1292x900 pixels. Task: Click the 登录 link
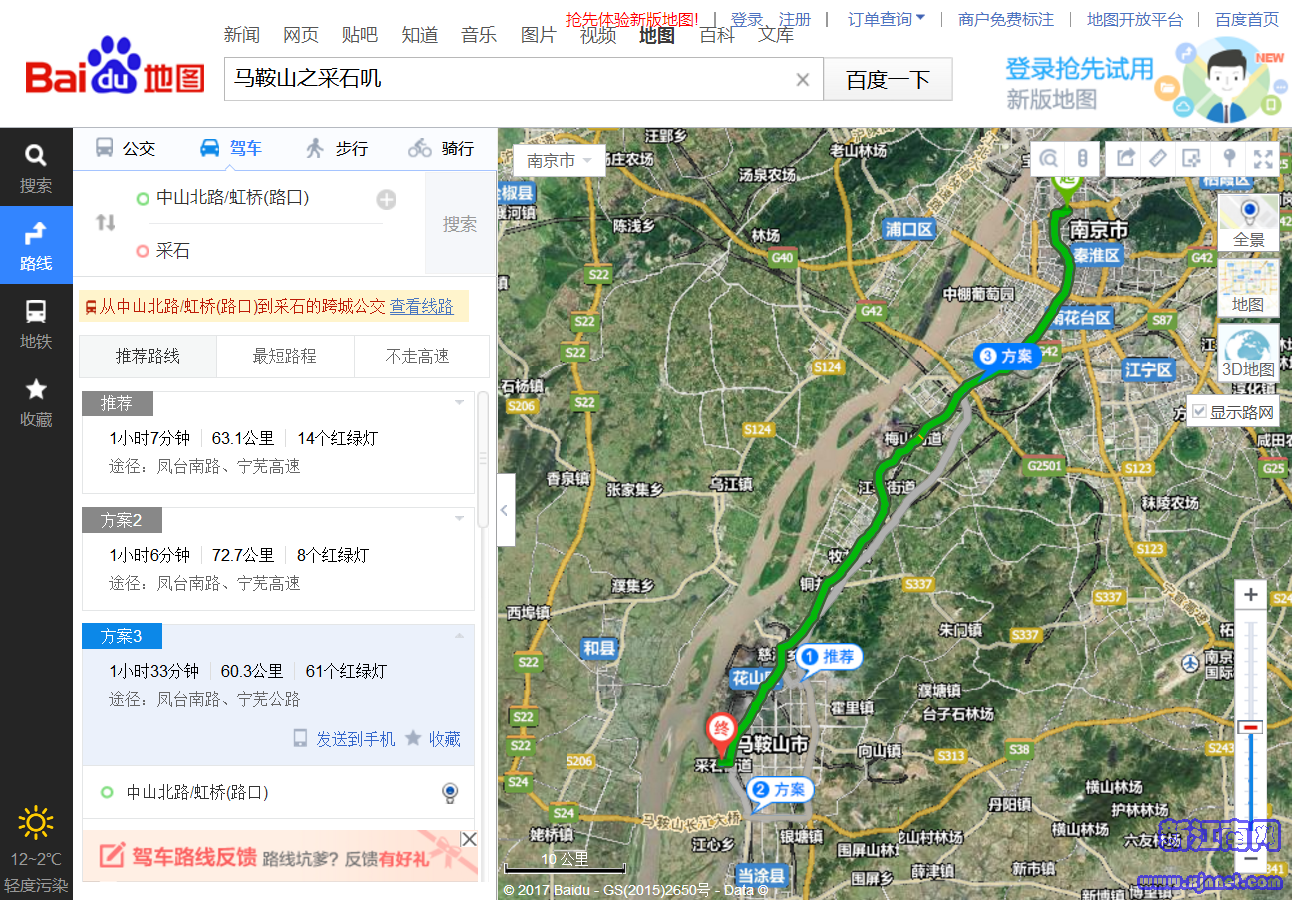pyautogui.click(x=747, y=19)
